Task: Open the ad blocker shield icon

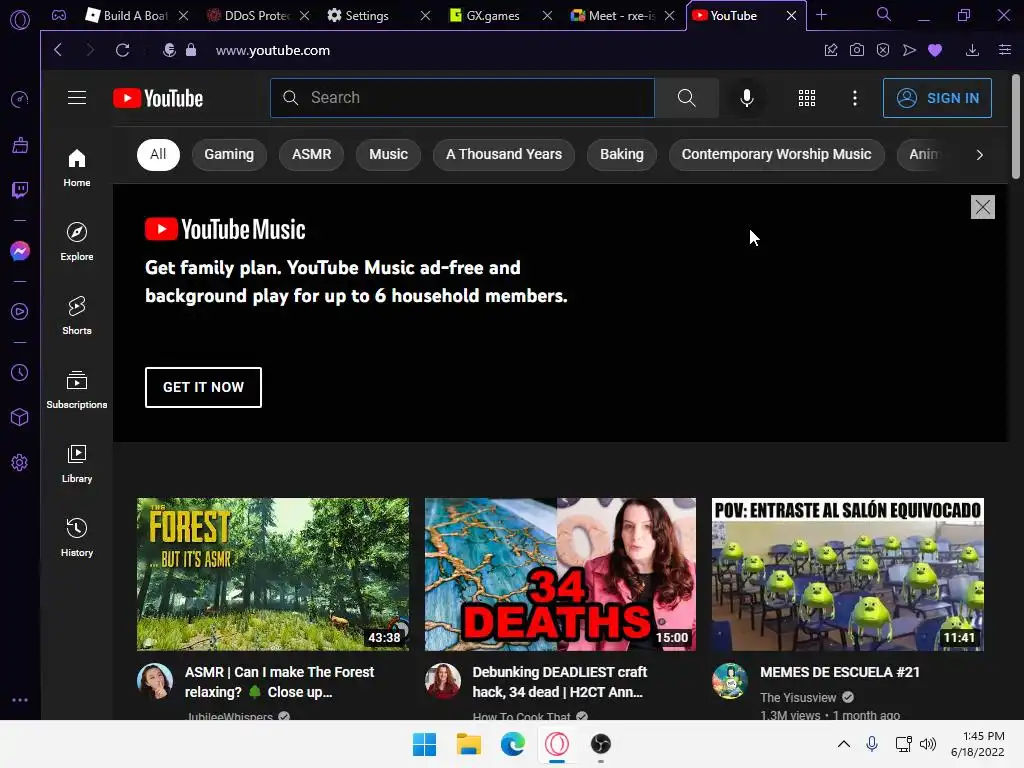Action: point(883,50)
